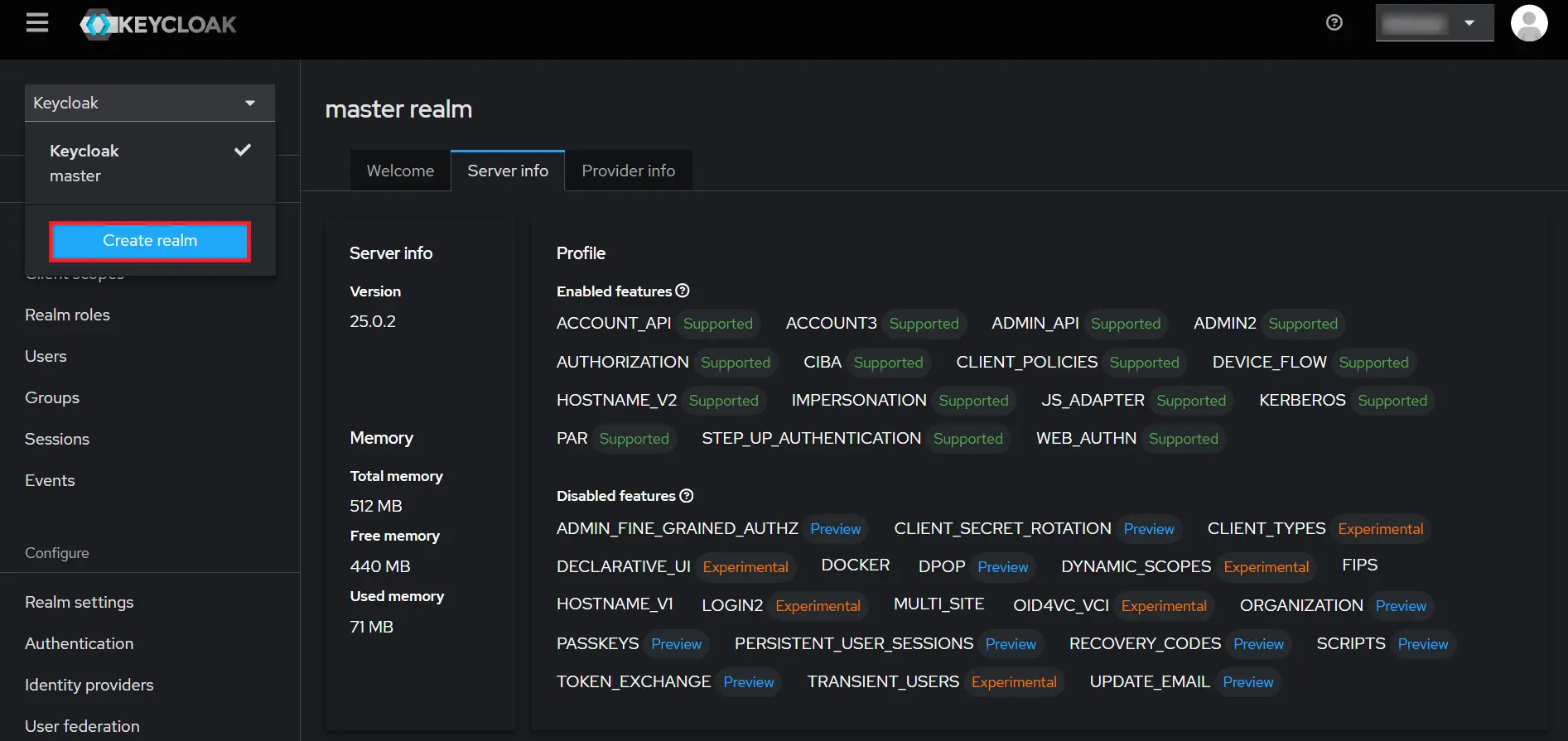The height and width of the screenshot is (741, 1568).
Task: Click the KERBEROS Supported label
Action: coord(1392,401)
